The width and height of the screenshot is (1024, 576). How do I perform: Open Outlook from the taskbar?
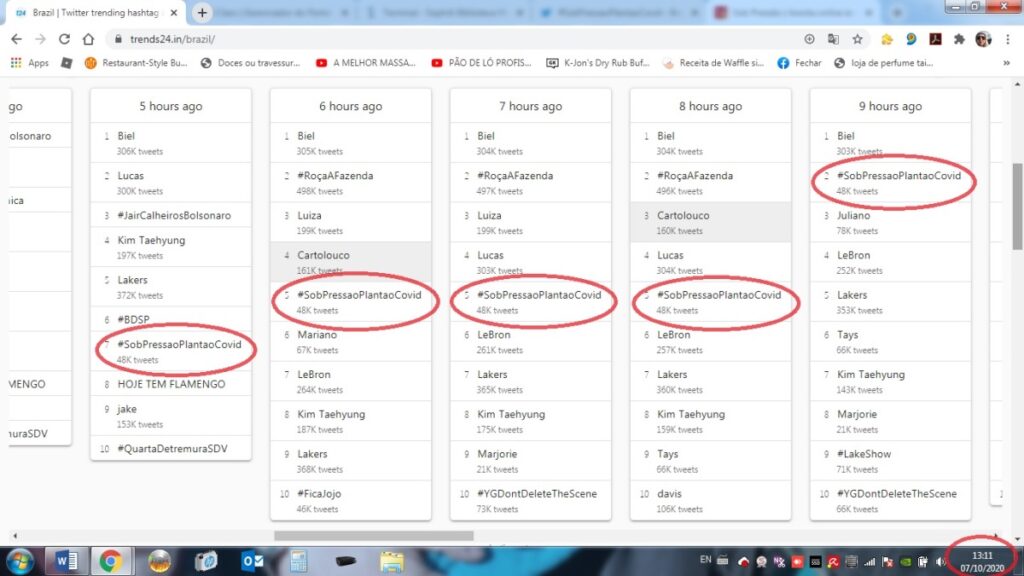click(x=251, y=562)
